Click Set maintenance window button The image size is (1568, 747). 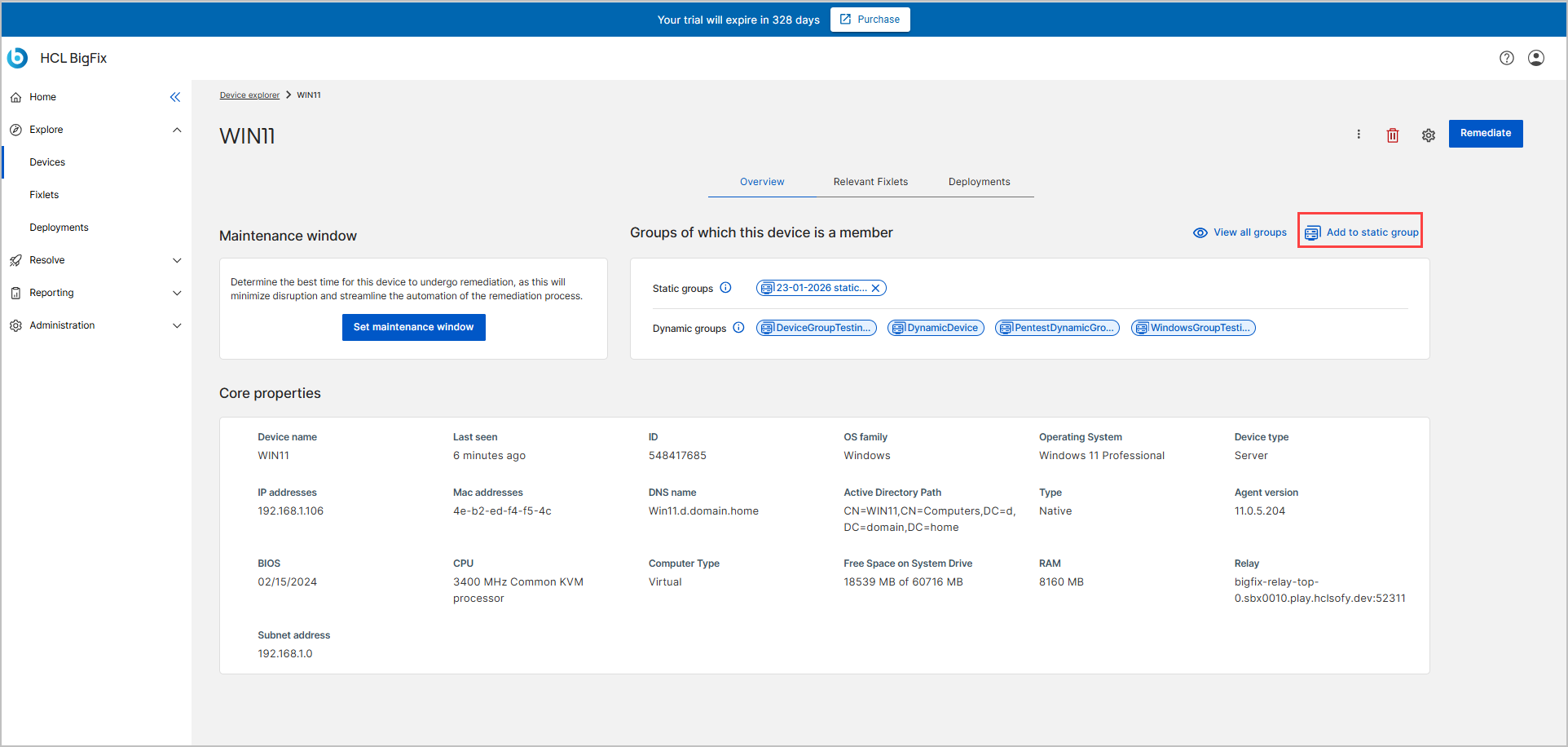tap(413, 327)
